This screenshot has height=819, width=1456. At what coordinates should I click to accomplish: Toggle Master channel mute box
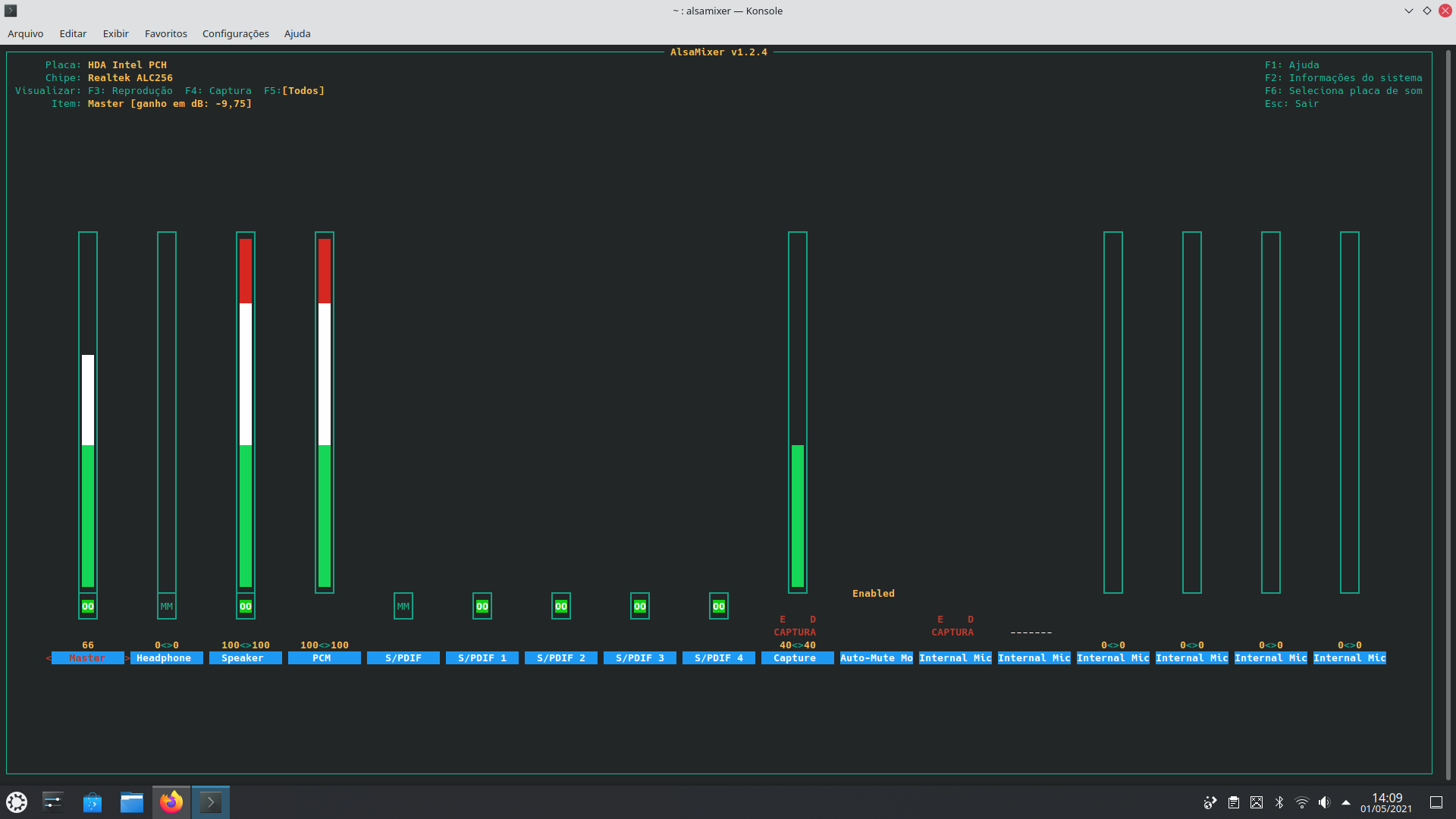tap(88, 606)
